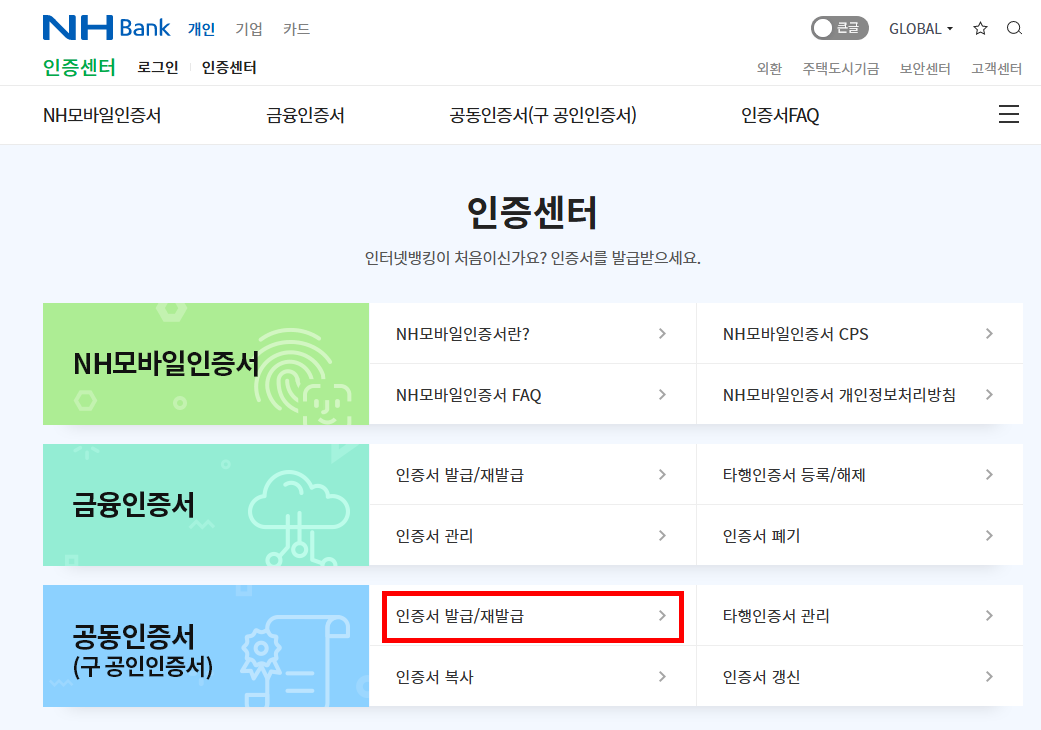Click the arrow beside 인증서 갱신
The width and height of the screenshot is (1041, 730).
pos(989,676)
